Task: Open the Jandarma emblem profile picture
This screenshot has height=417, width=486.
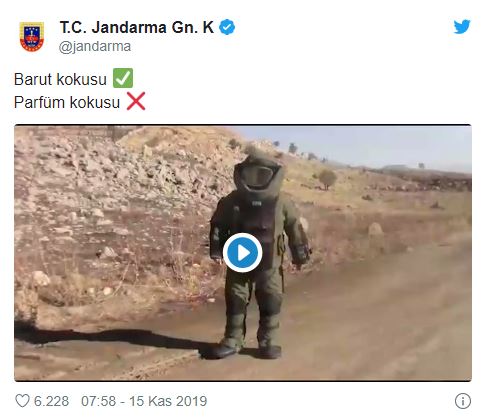Action: (x=32, y=36)
